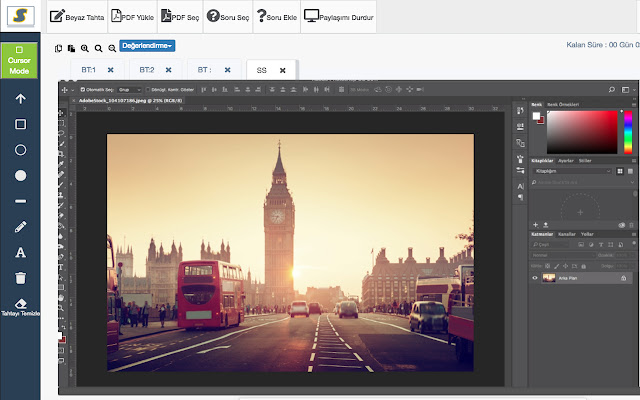
Task: Choose the hollow circle shape tool
Action: tap(20, 149)
